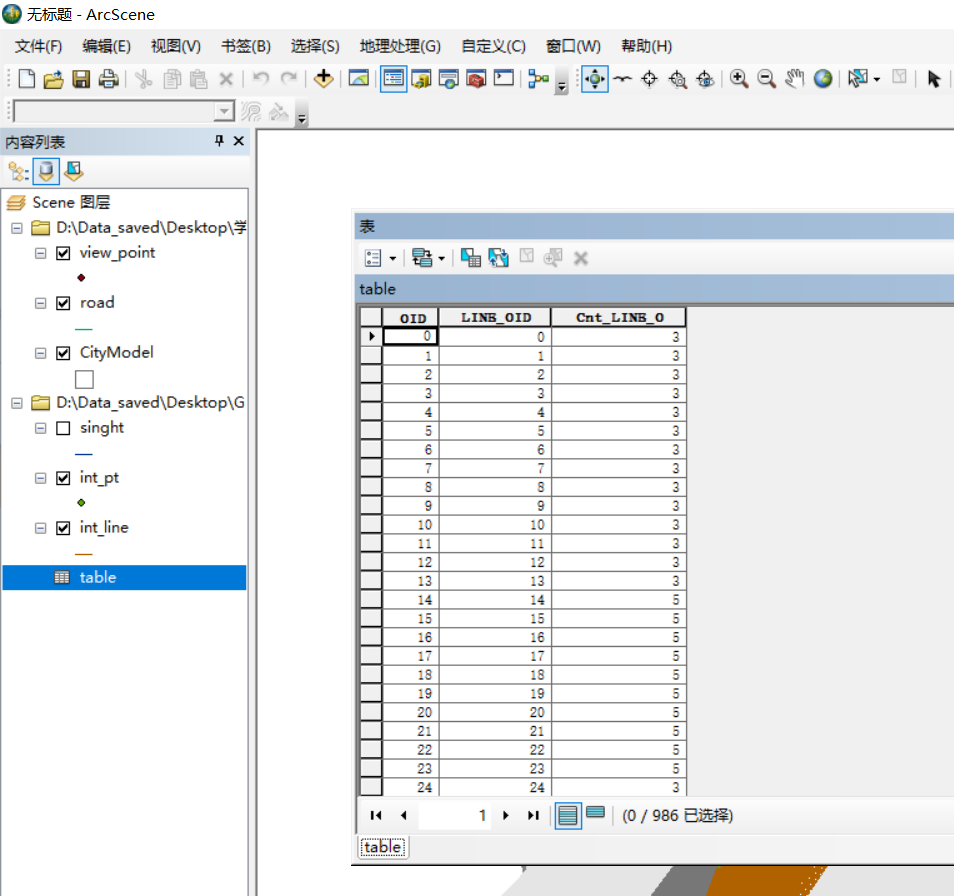954x896 pixels.
Task: Click the table tab at window bottom
Action: click(383, 847)
